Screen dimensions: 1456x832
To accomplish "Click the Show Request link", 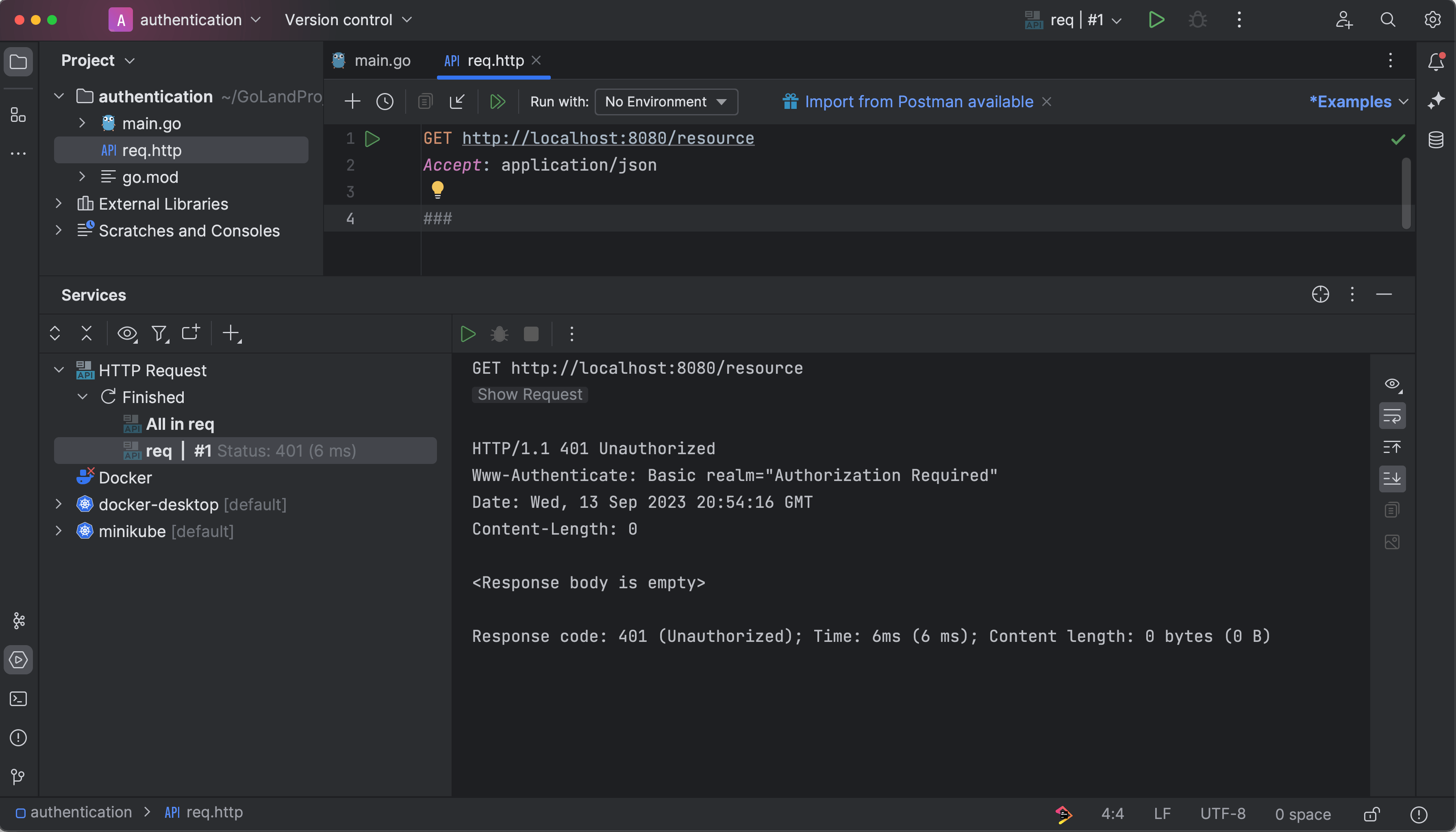I will coord(530,394).
